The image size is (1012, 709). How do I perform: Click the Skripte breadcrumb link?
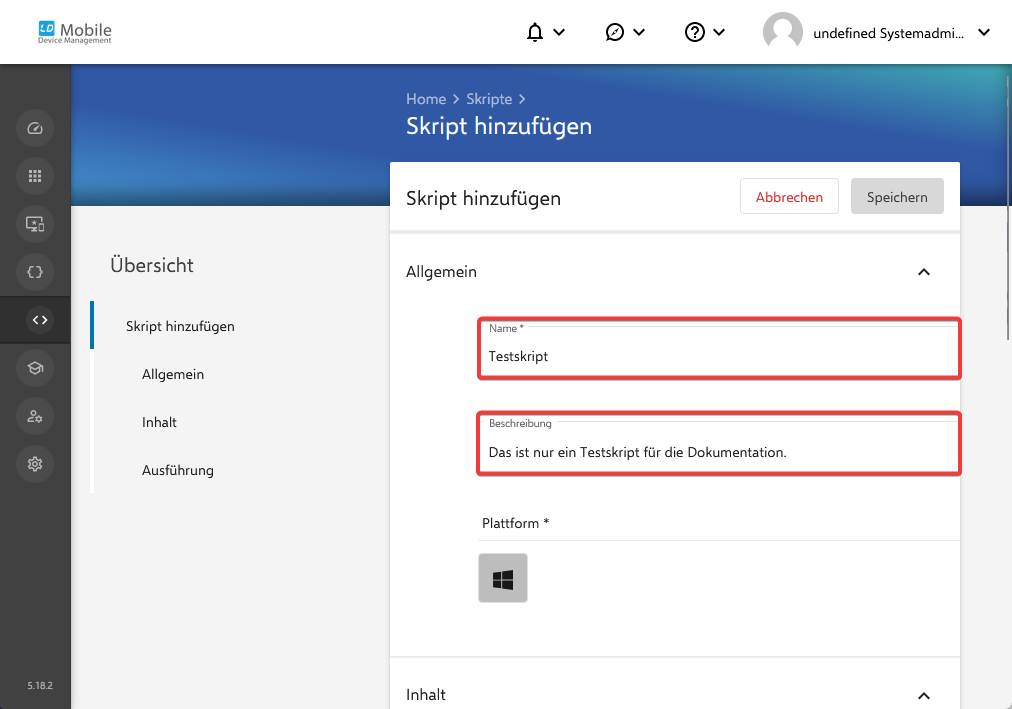[489, 99]
